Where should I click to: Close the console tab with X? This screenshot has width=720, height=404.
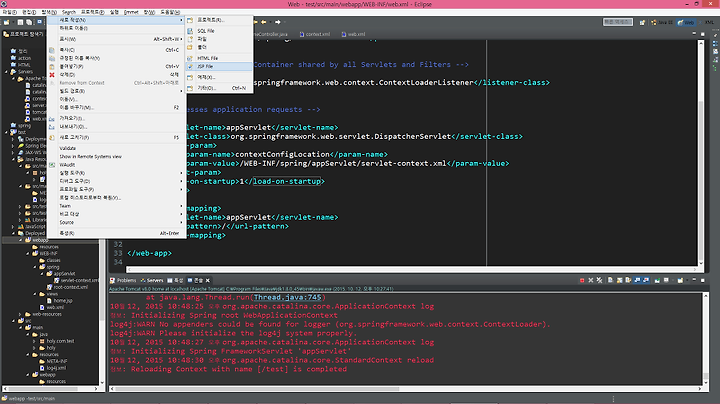coord(208,281)
